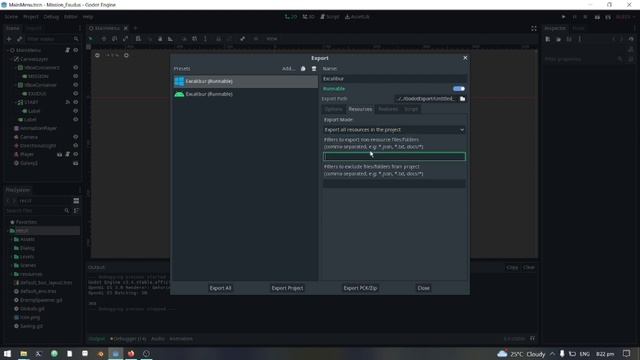Toggle the Runnable switch
Viewport: 640px width, 360px height.
[x=459, y=89]
